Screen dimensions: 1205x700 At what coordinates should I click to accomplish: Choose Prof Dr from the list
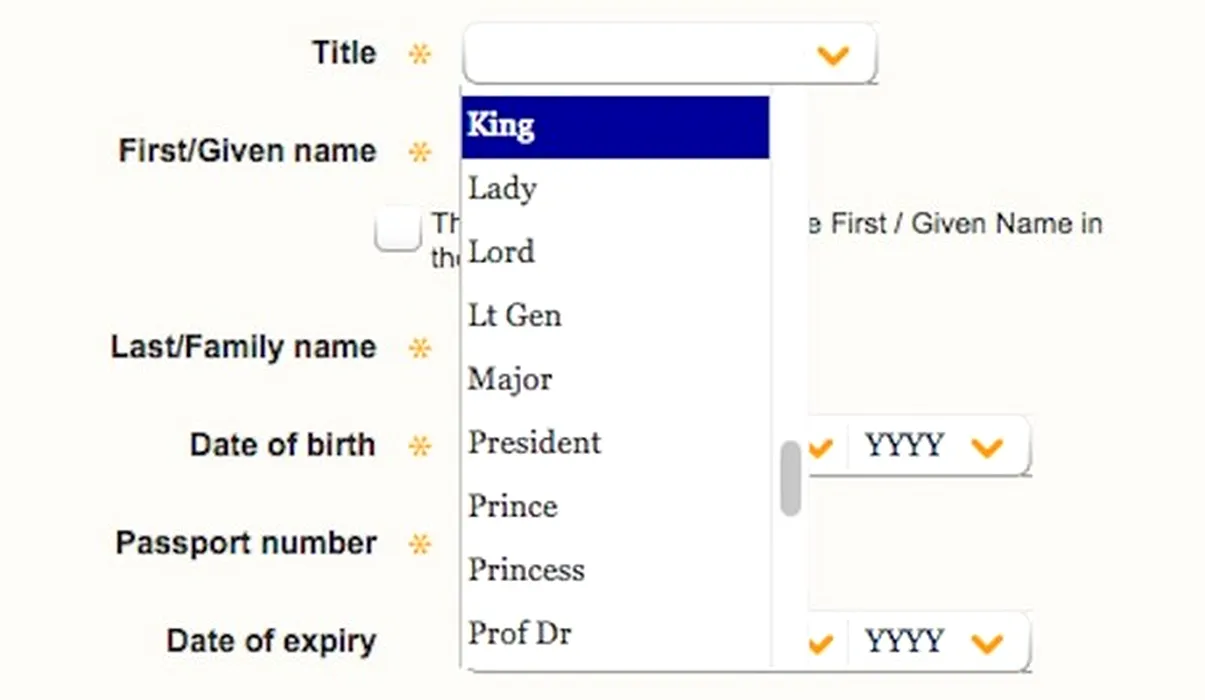[x=614, y=633]
